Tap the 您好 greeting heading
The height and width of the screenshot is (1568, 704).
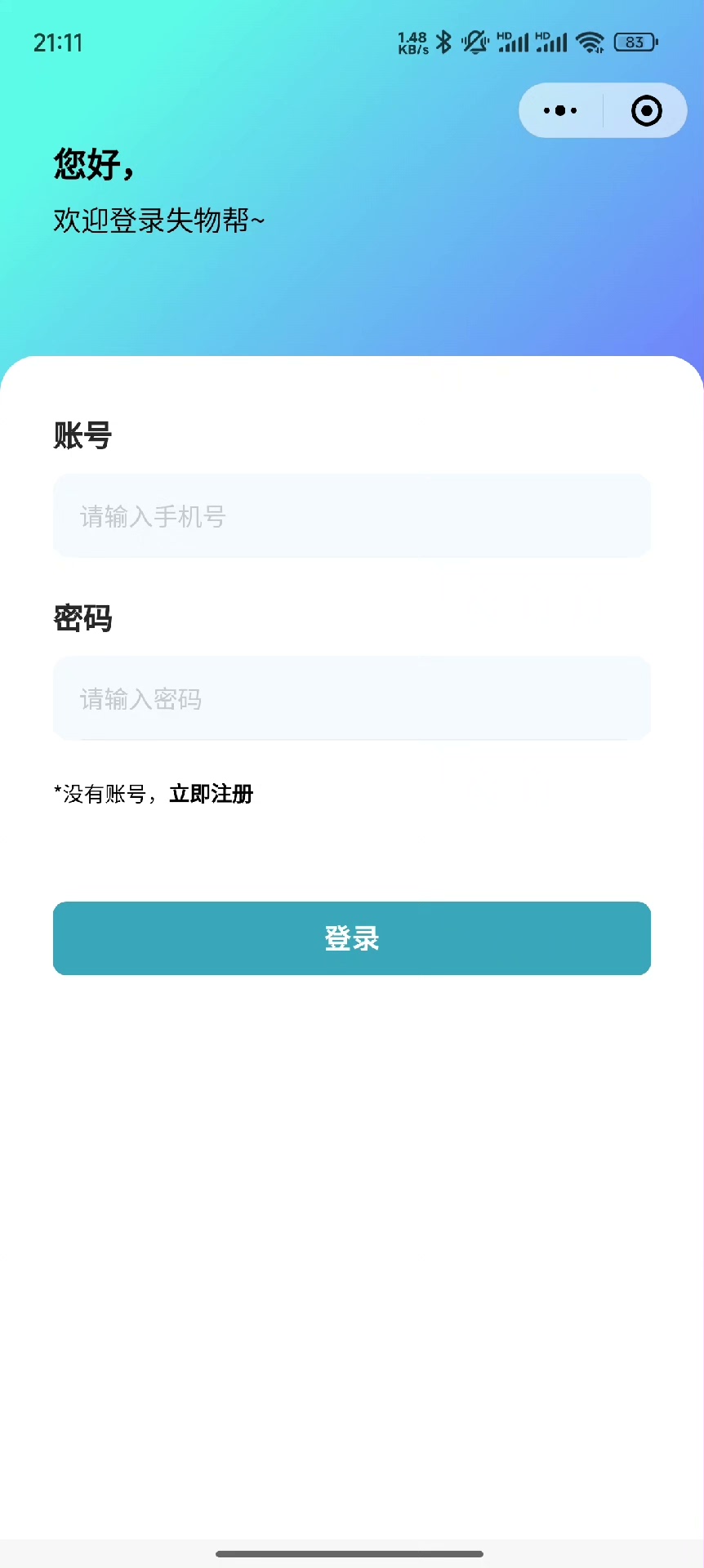(93, 164)
